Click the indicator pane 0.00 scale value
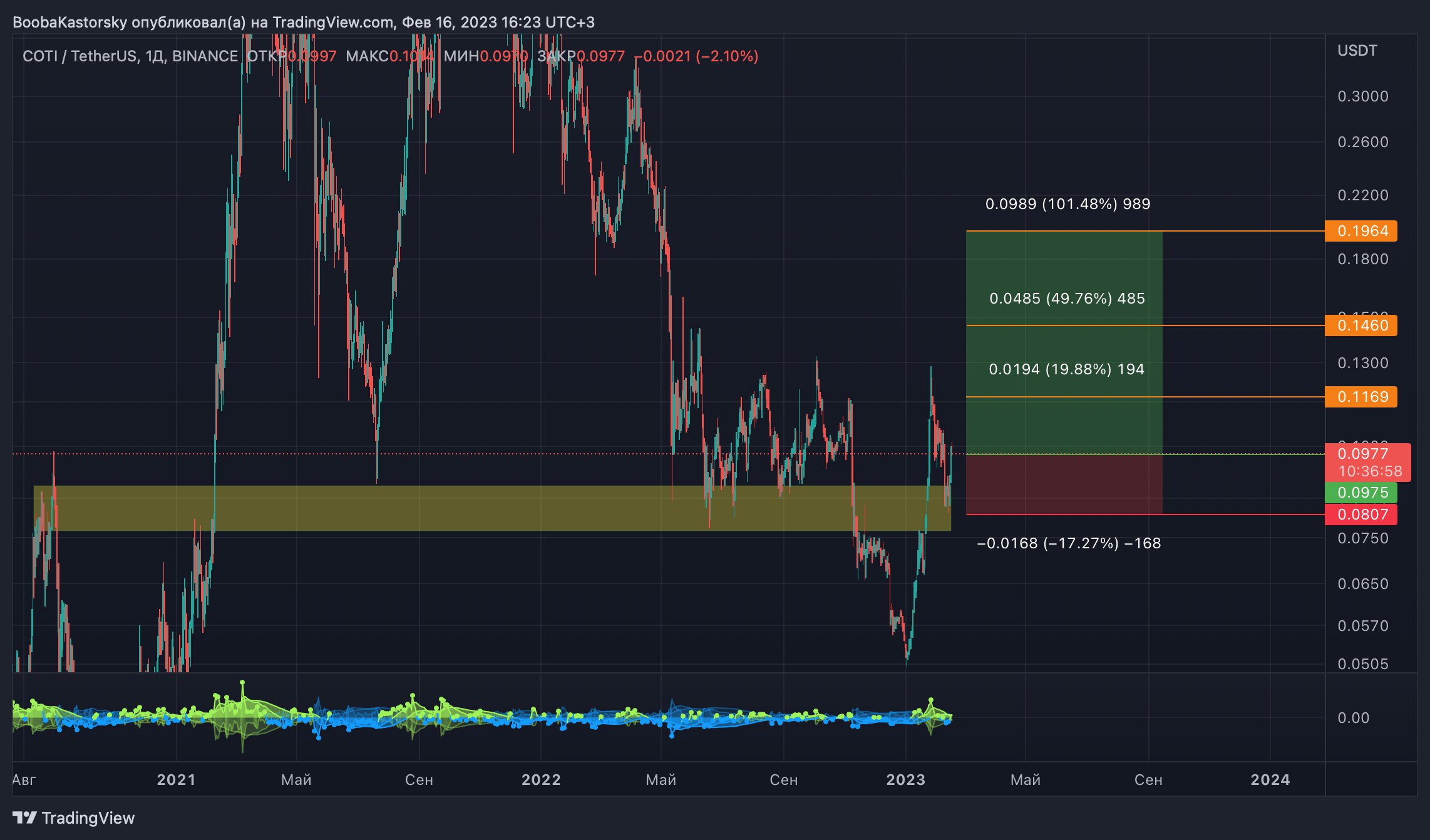This screenshot has height=840, width=1430. [1353, 718]
